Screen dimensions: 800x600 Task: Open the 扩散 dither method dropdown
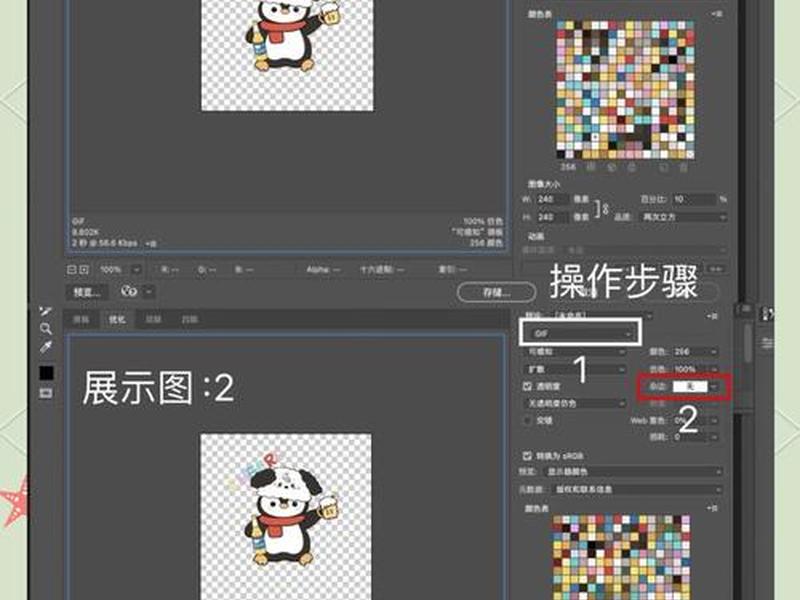coord(575,369)
